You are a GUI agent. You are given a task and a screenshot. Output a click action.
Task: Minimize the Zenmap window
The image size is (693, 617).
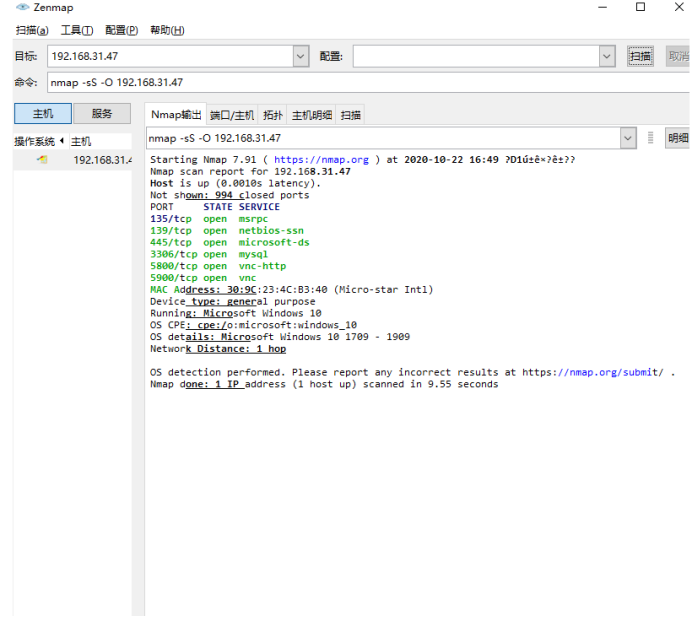coord(602,7)
